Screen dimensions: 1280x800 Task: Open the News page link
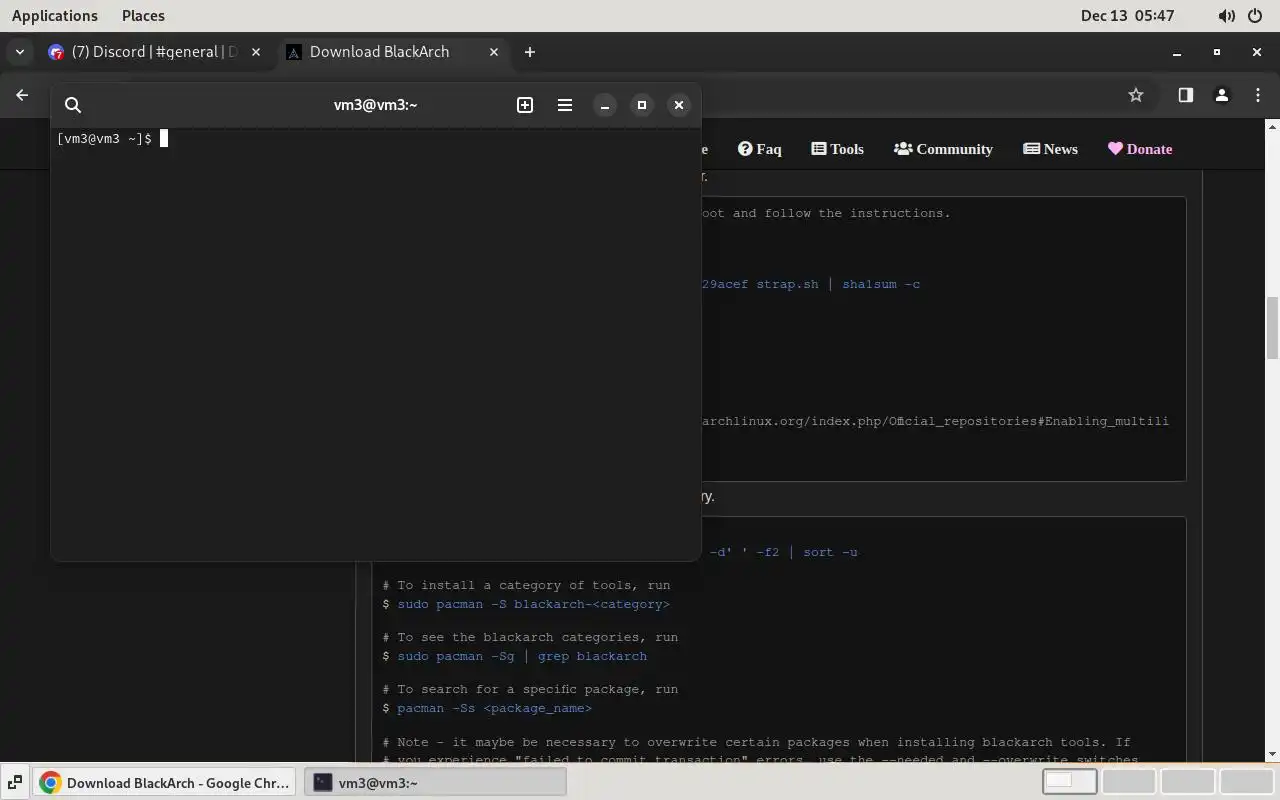click(x=1050, y=149)
